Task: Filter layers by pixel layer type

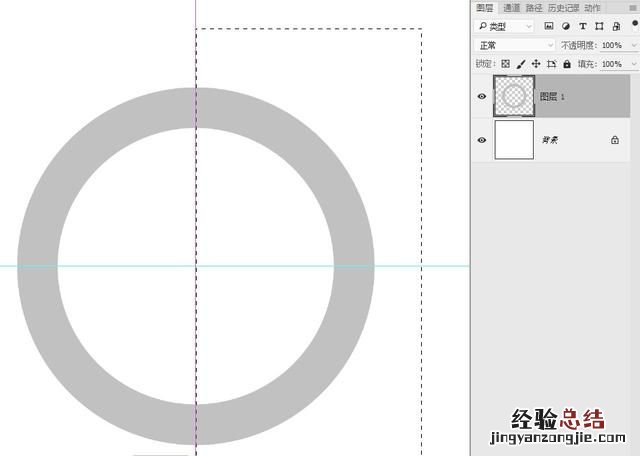Action: click(x=549, y=26)
